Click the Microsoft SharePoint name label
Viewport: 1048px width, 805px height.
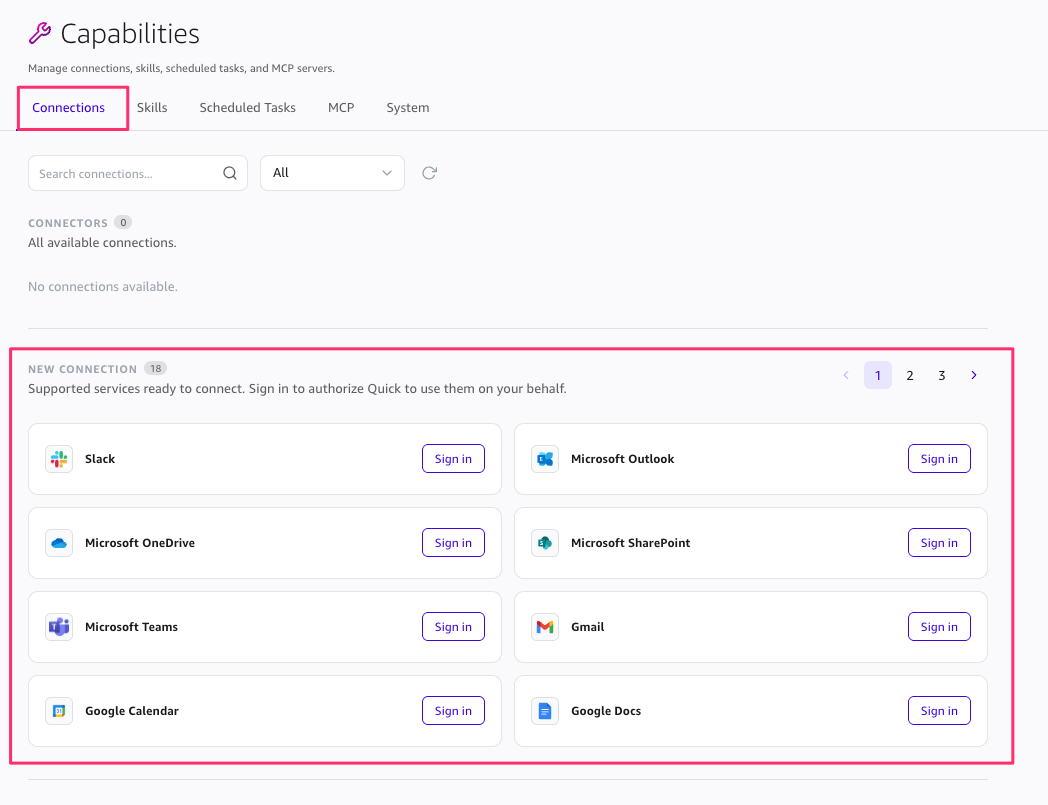pyautogui.click(x=630, y=543)
